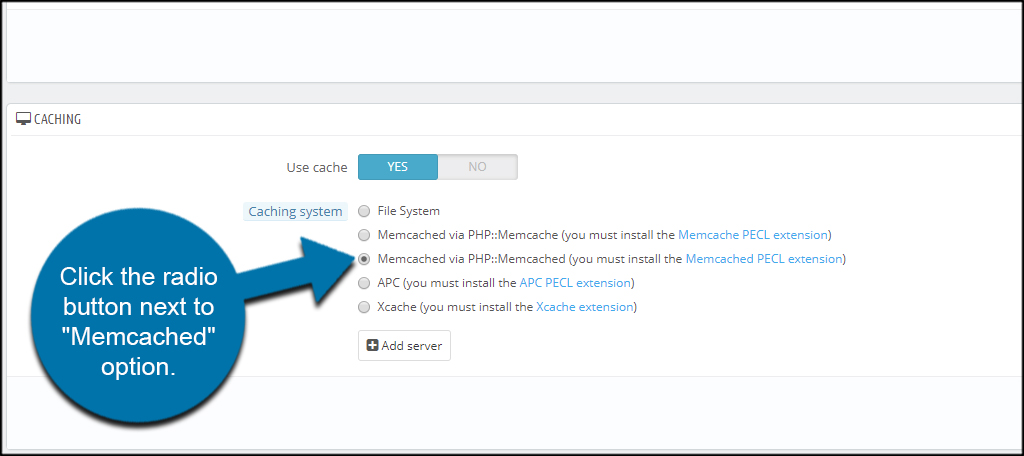The image size is (1024, 456).
Task: Click the Caching system field label
Action: pos(295,211)
